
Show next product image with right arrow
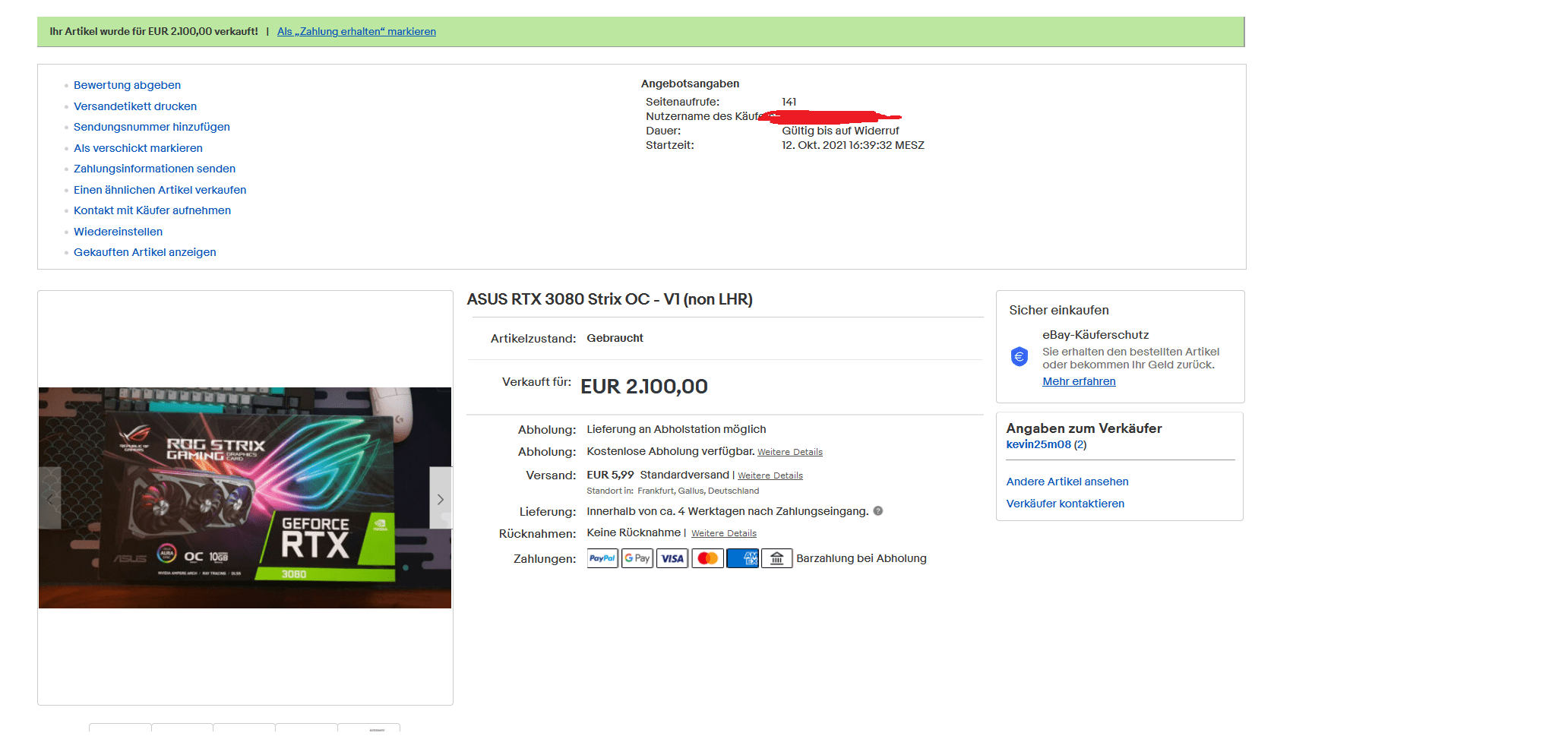coord(441,499)
